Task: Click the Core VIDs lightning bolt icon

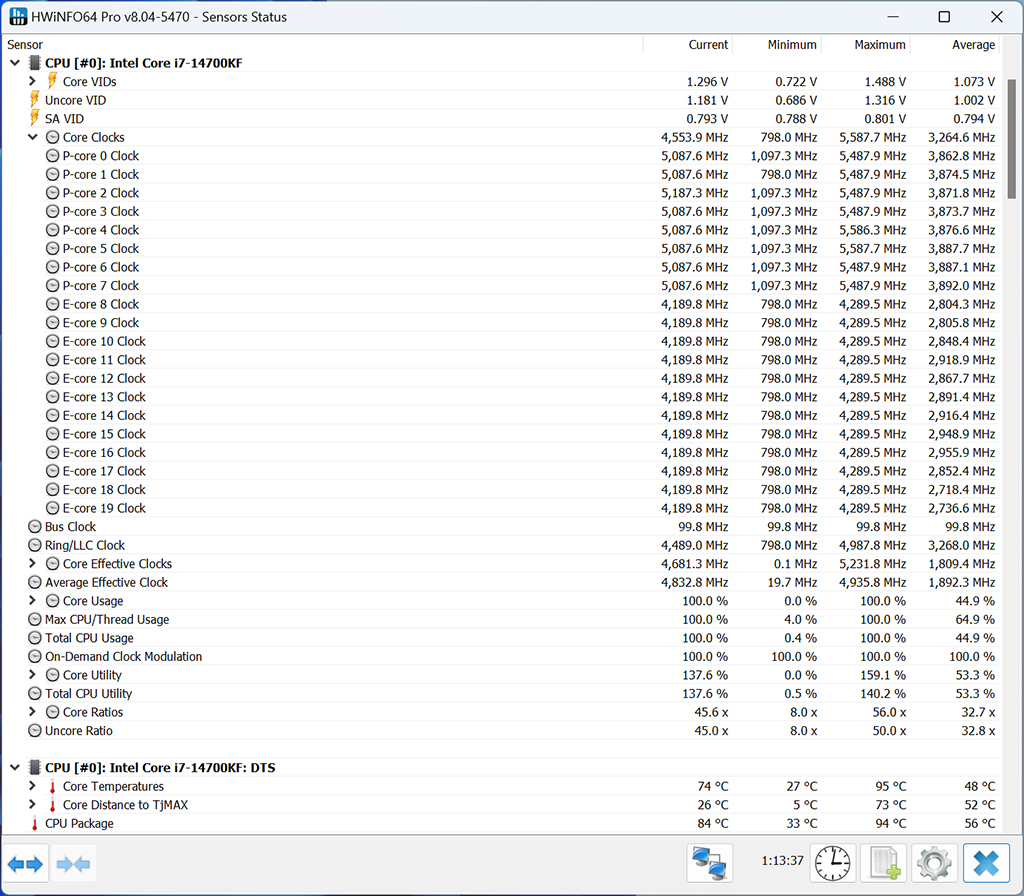Action: coord(52,81)
